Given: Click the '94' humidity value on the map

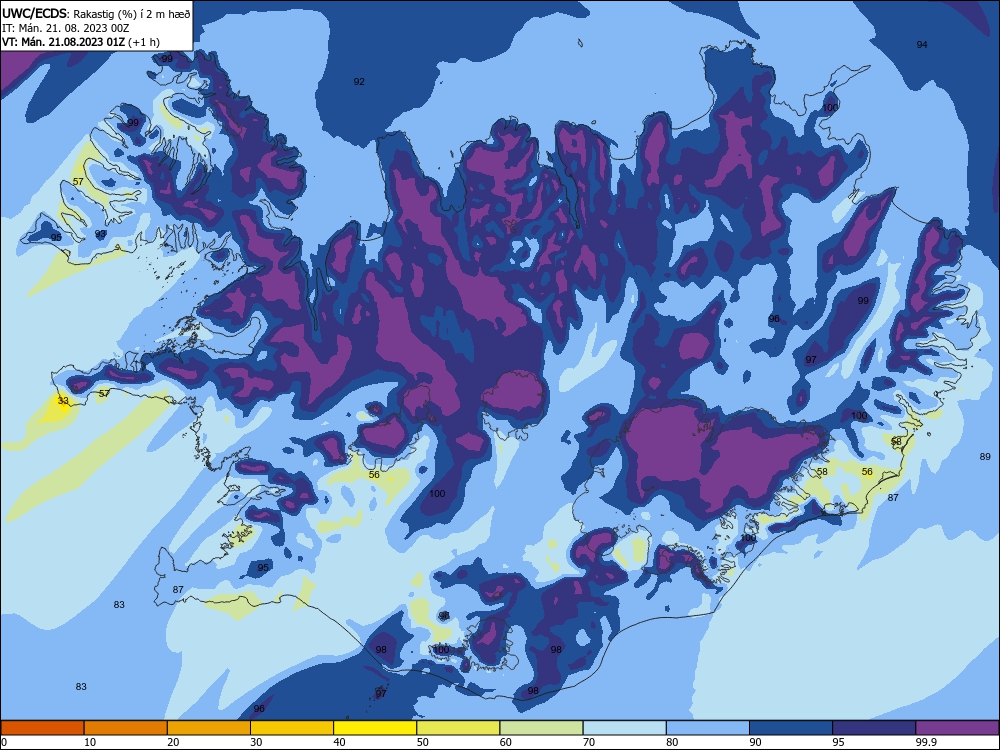Looking at the screenshot, I should [922, 45].
